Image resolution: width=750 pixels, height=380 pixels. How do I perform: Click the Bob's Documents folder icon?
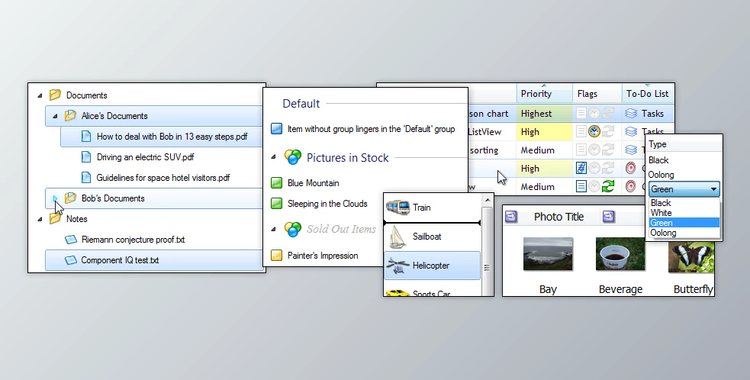click(70, 198)
